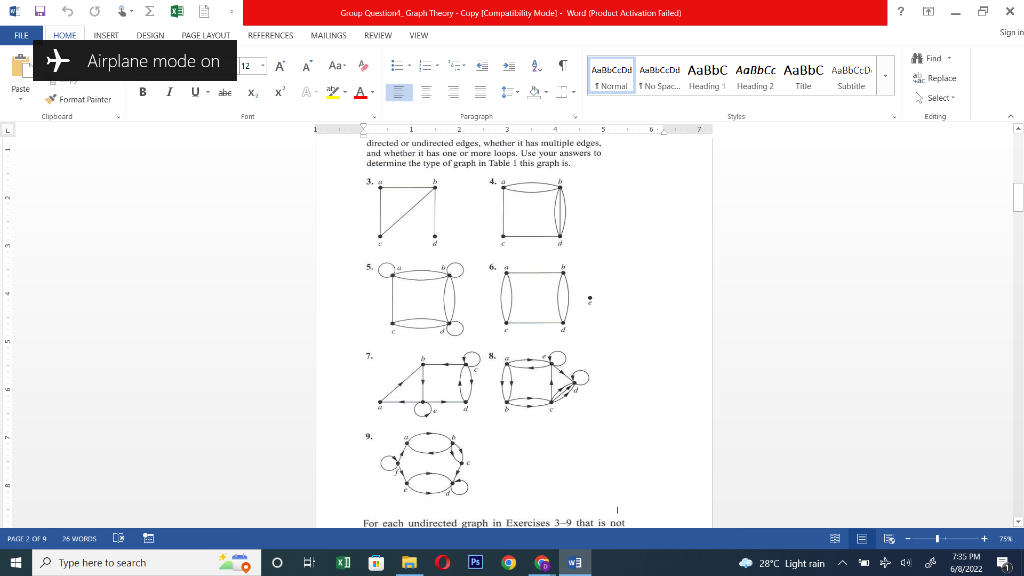
Task: Toggle underline formatting
Action: [195, 92]
